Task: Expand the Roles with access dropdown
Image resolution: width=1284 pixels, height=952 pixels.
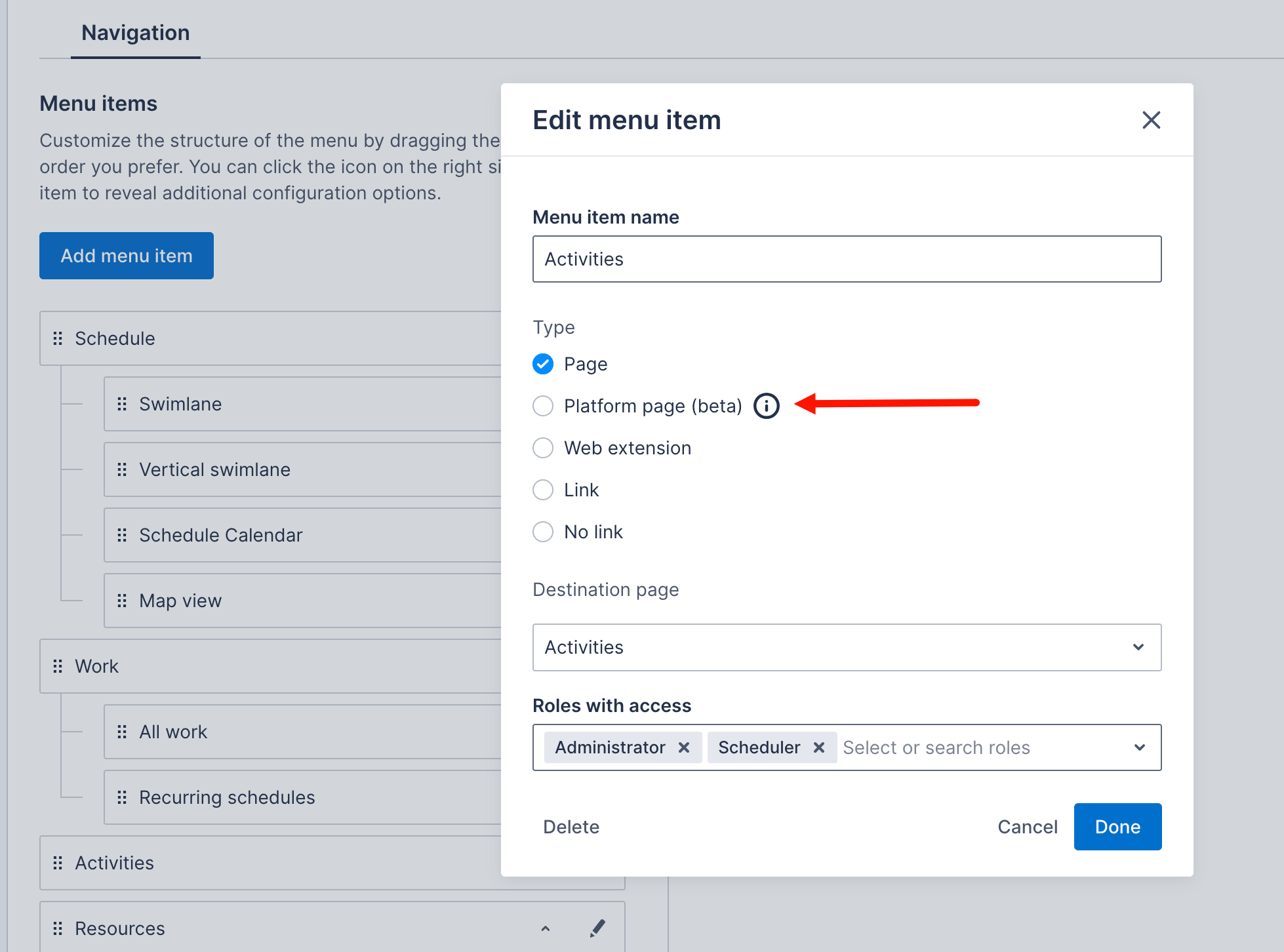Action: click(x=1140, y=747)
